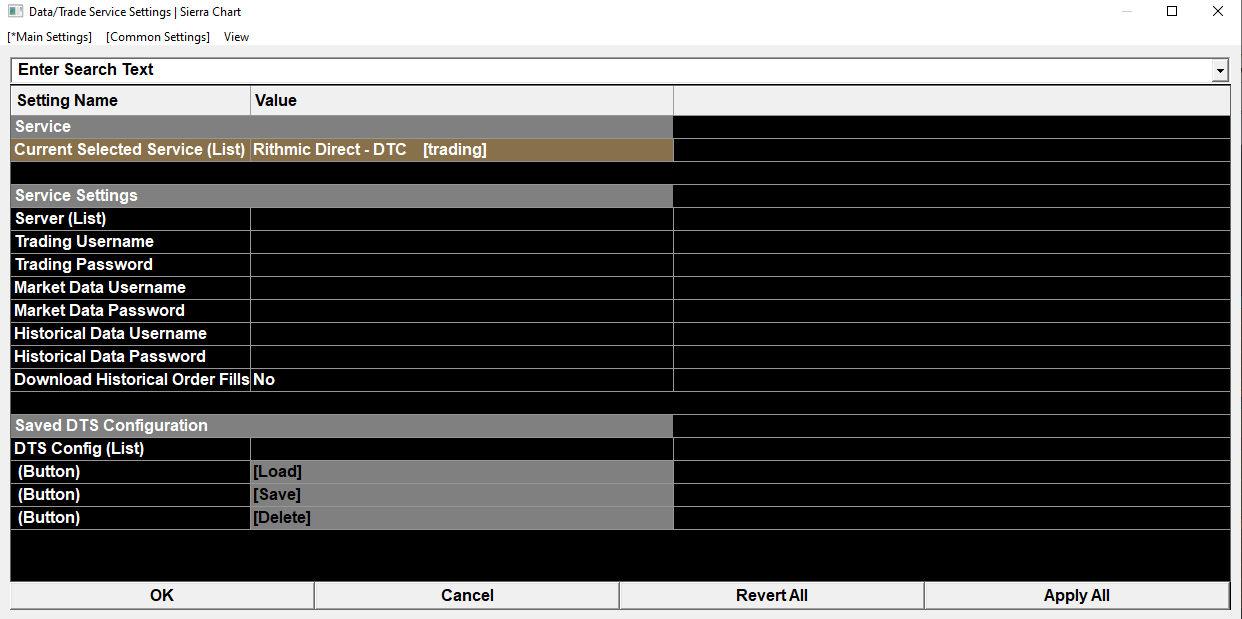1242x619 pixels.
Task: Toggle Download Historical Order Fills value No
Action: tap(462, 380)
